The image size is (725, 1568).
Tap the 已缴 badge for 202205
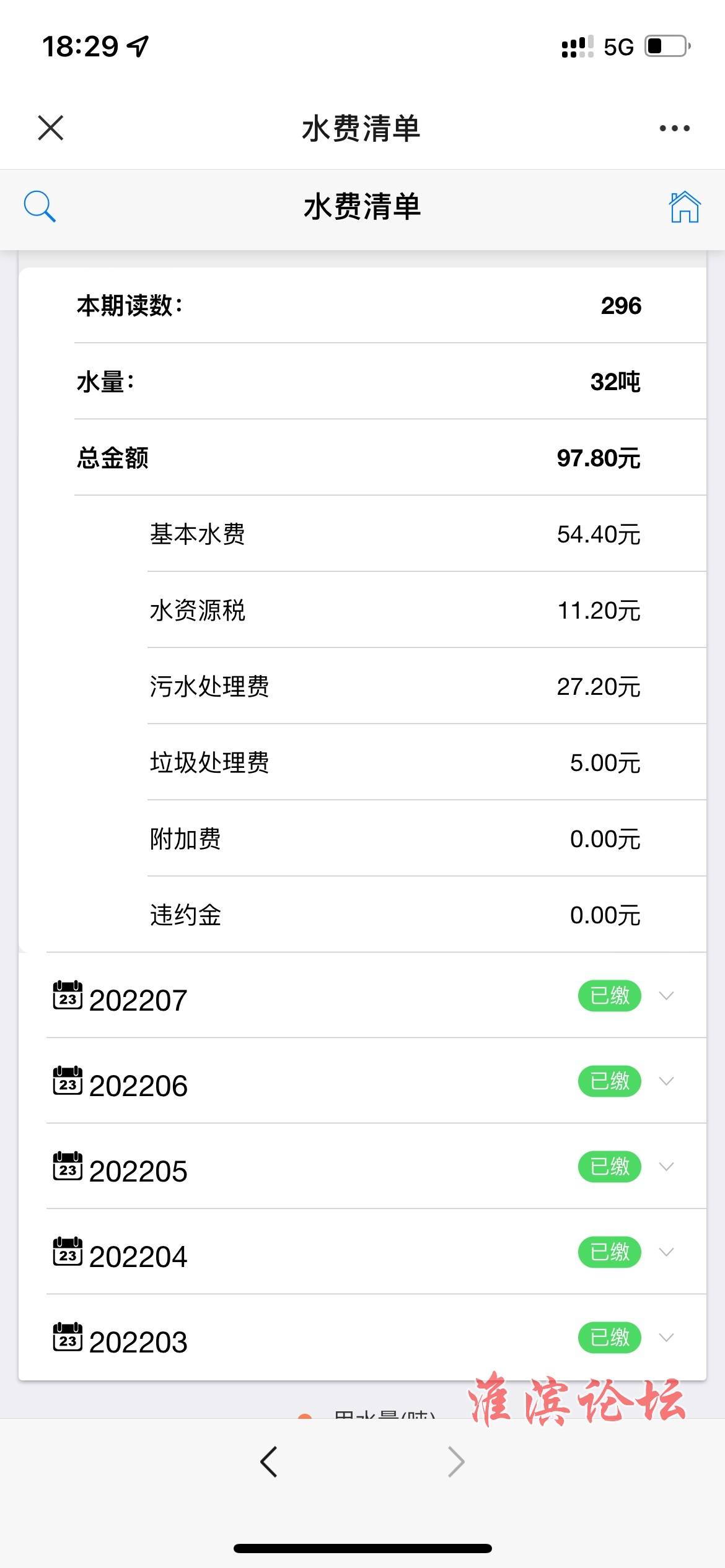[x=609, y=1167]
